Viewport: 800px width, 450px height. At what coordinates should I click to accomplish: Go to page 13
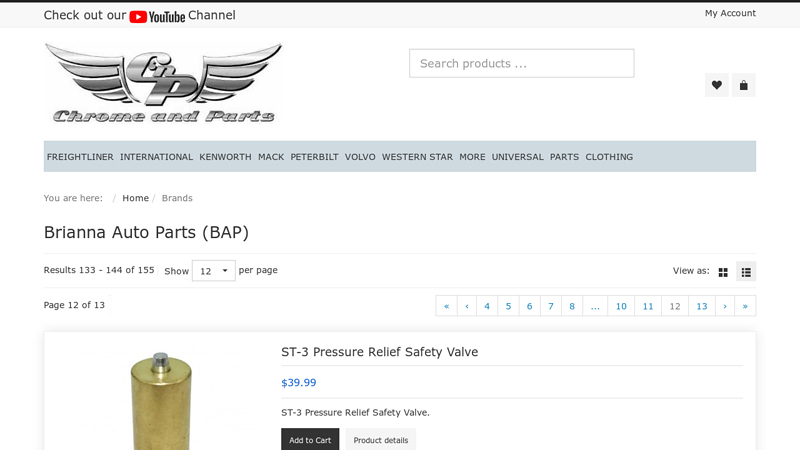[702, 306]
